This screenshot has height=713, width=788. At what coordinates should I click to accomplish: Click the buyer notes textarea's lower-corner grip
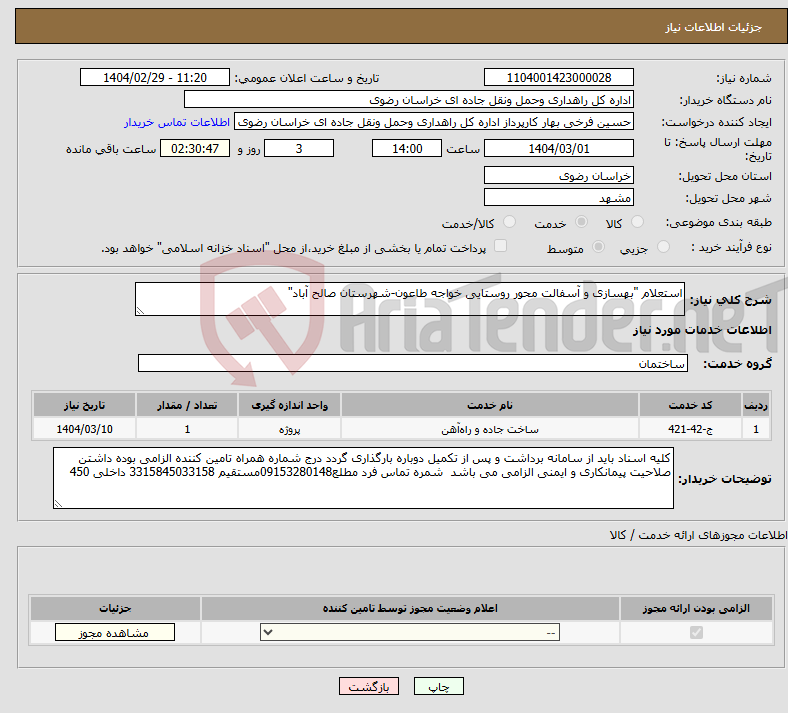[x=58, y=503]
